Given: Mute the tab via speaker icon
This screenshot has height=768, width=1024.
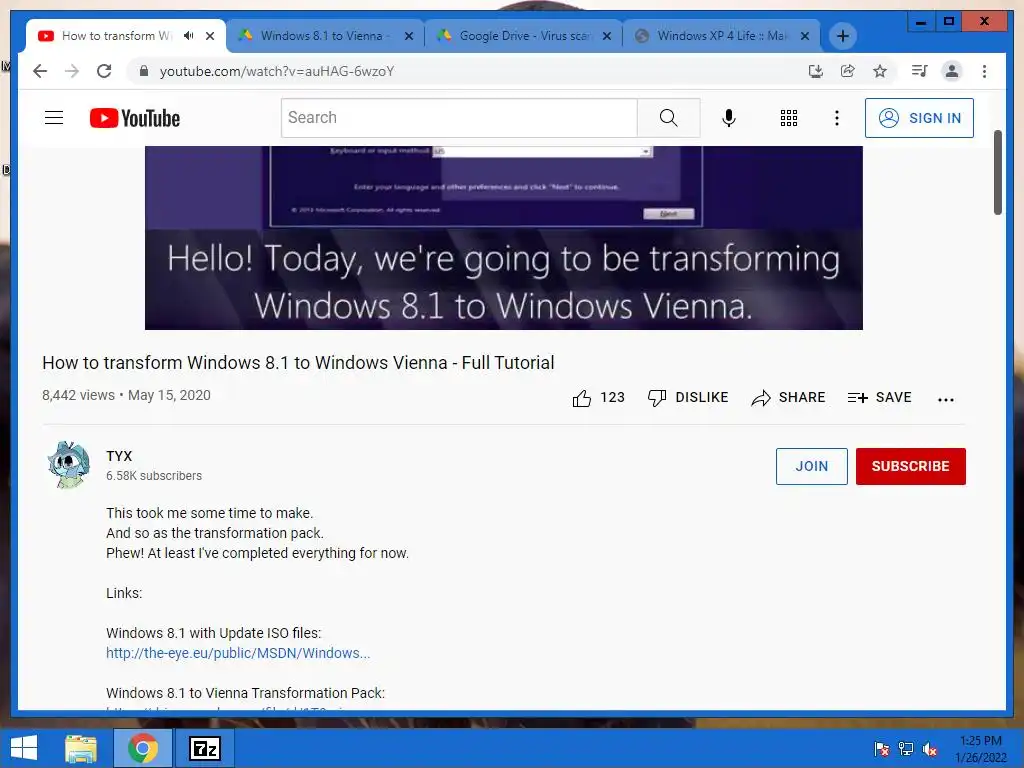Looking at the screenshot, I should click(189, 36).
